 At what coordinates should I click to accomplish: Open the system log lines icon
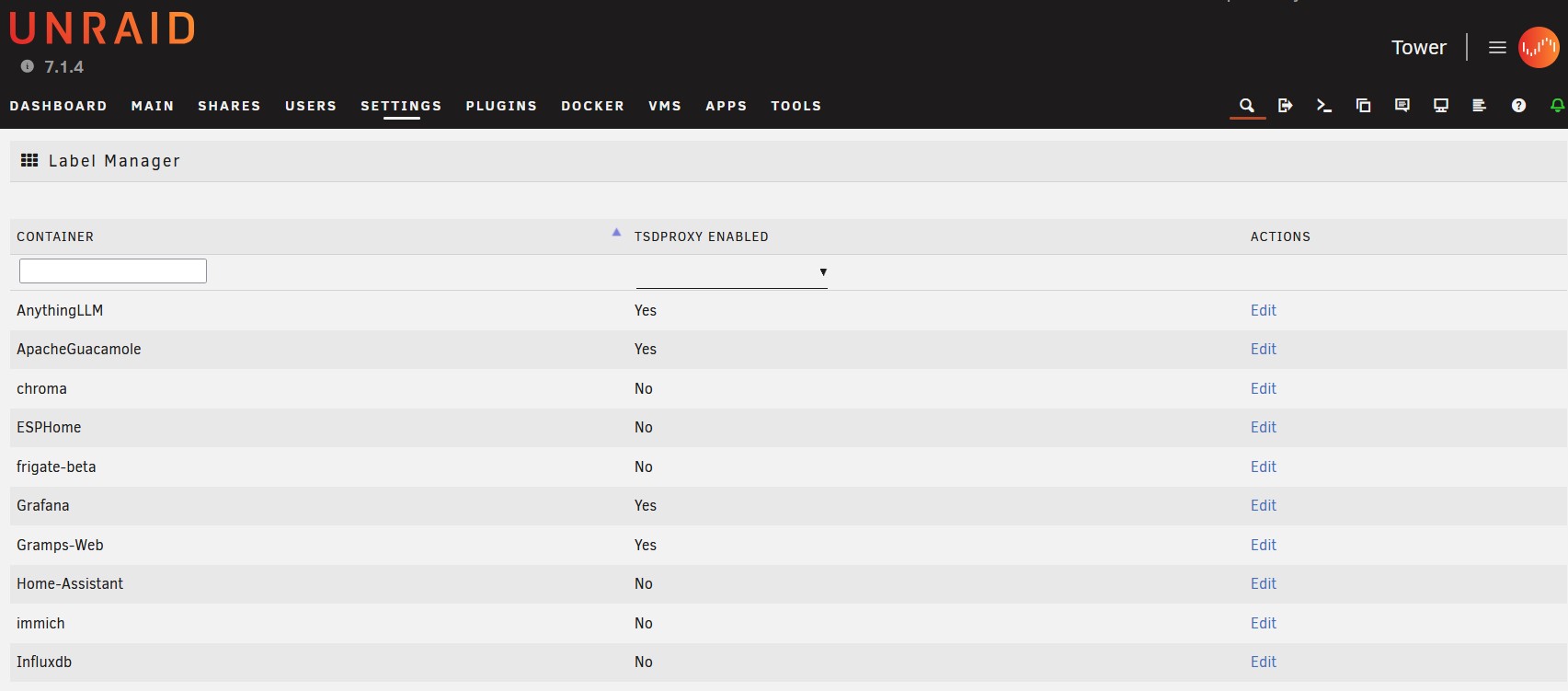coord(1480,106)
